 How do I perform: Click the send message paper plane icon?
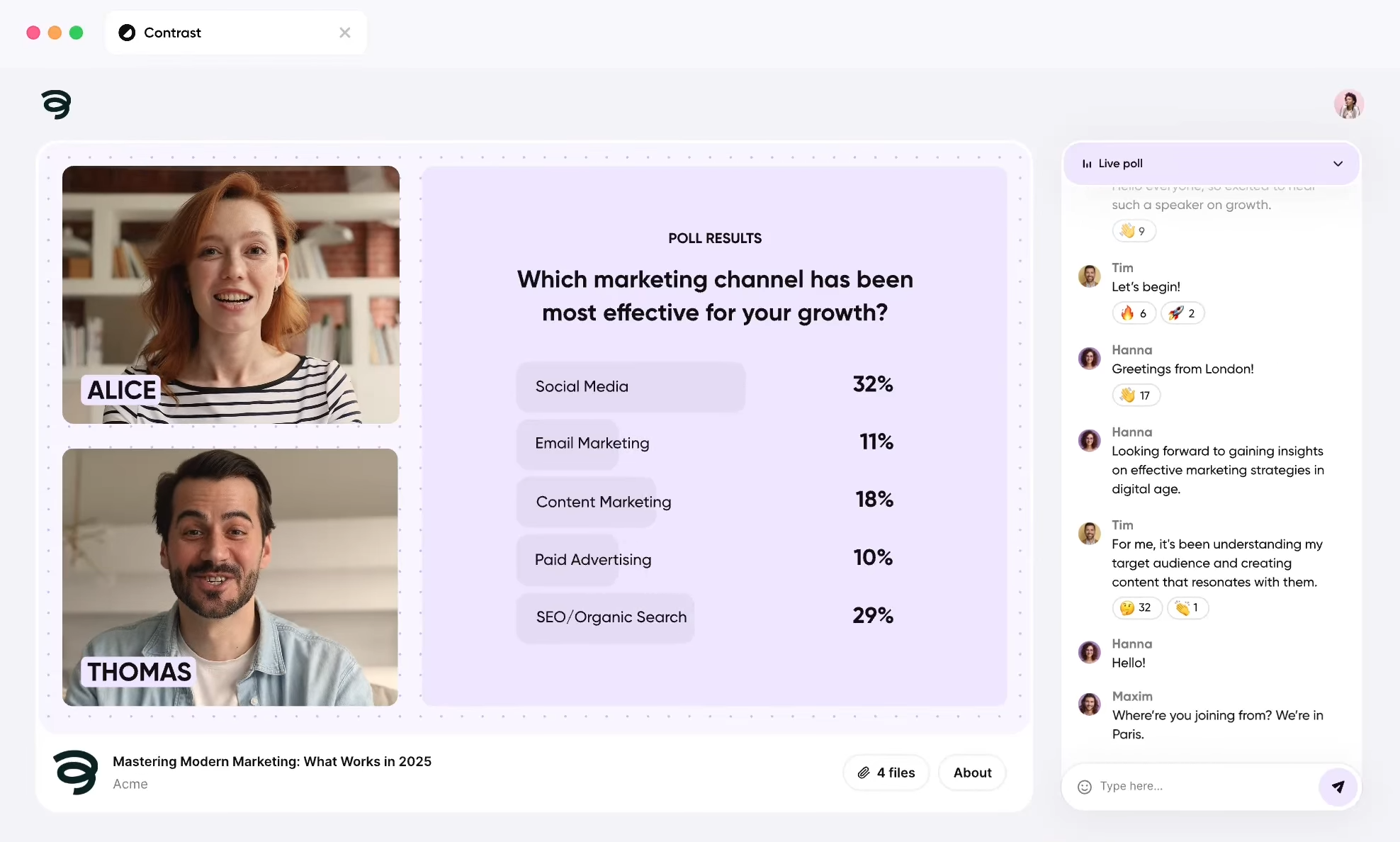(x=1338, y=786)
